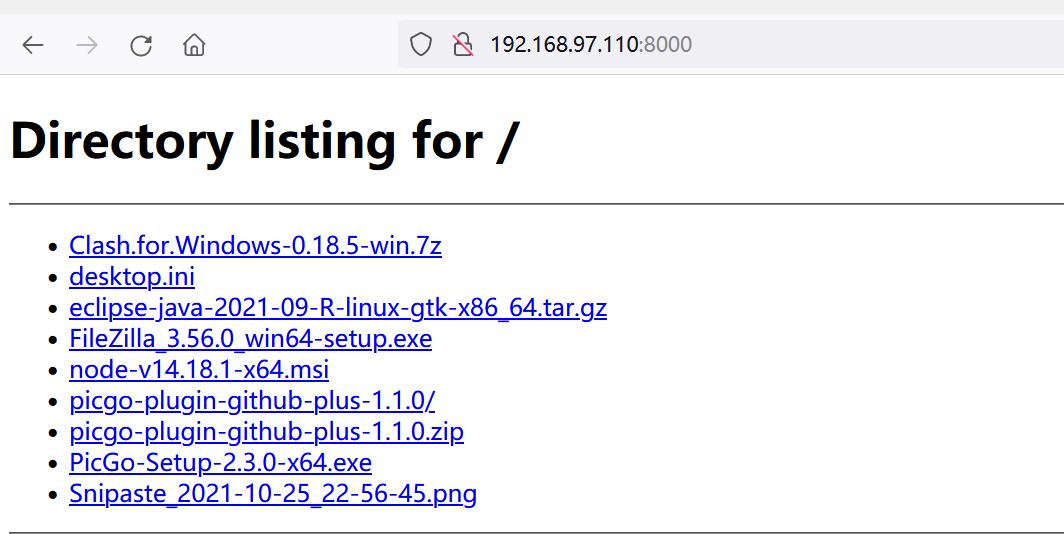Open the browser home page
Viewport: 1064px width, 534px height.
click(x=194, y=45)
